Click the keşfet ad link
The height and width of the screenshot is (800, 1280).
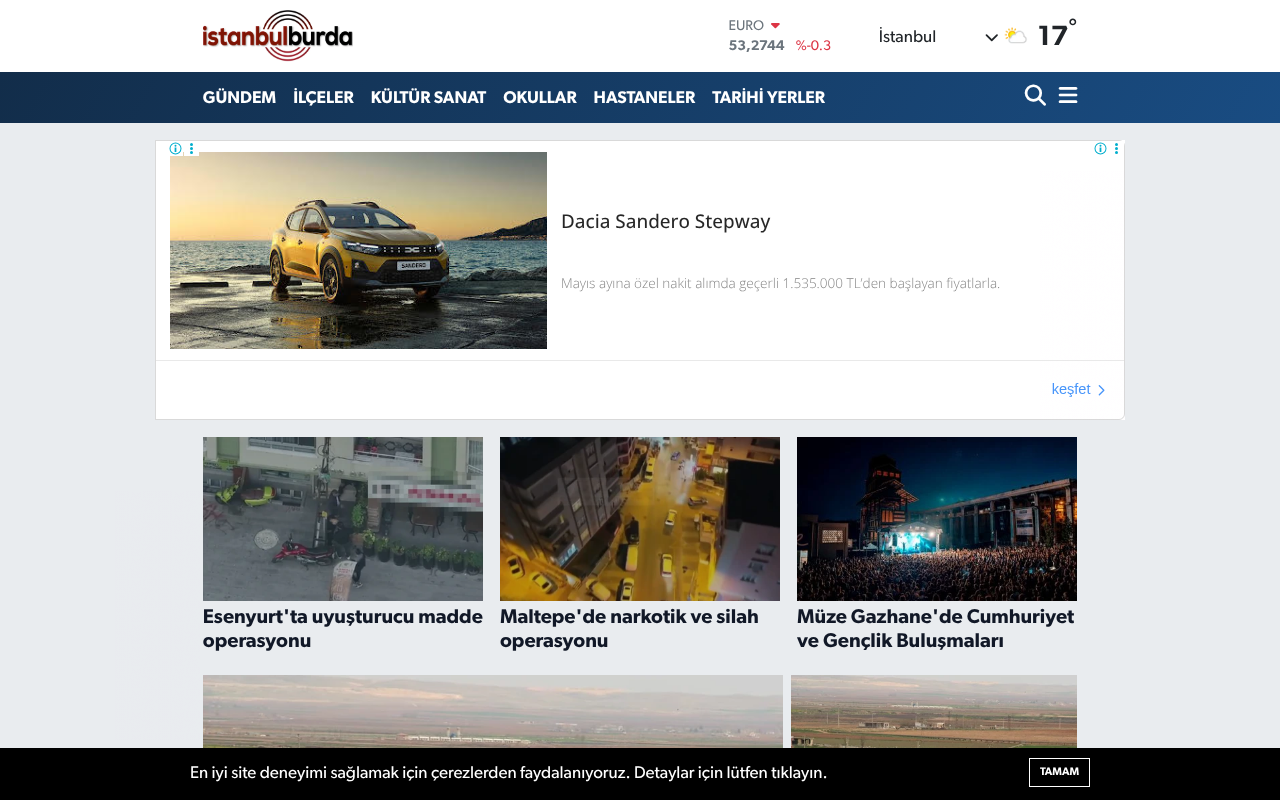click(1078, 389)
